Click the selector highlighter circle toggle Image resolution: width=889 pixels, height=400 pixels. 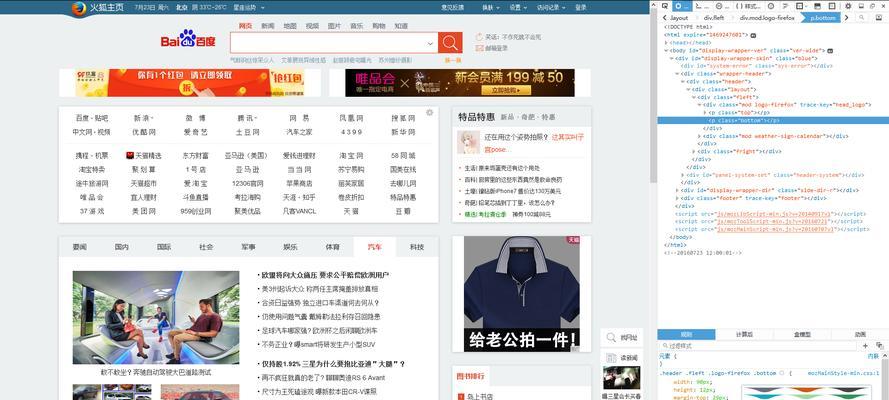[781, 373]
